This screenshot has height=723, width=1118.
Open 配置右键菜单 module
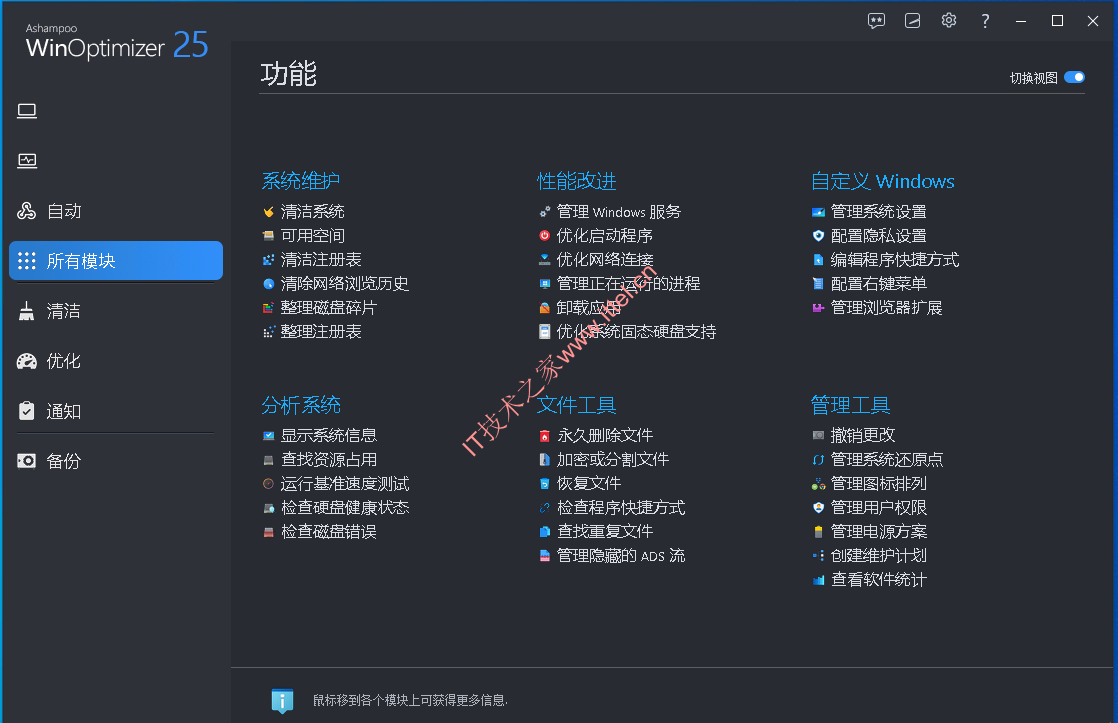click(x=878, y=284)
